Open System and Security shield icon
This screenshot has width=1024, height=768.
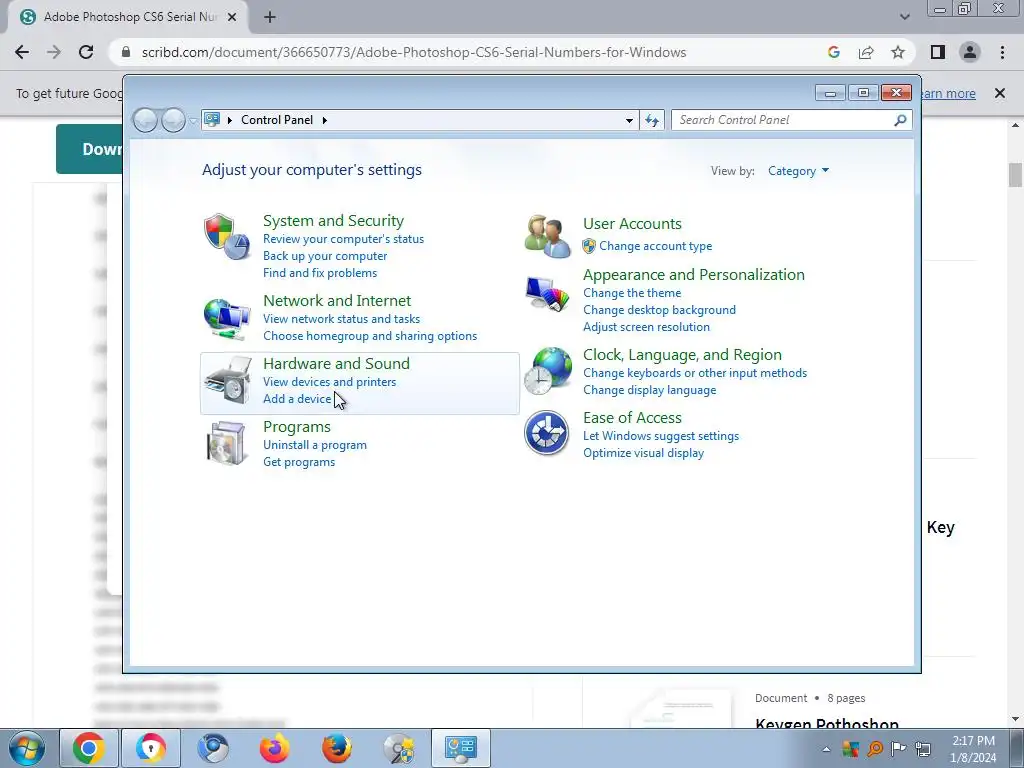pyautogui.click(x=227, y=236)
